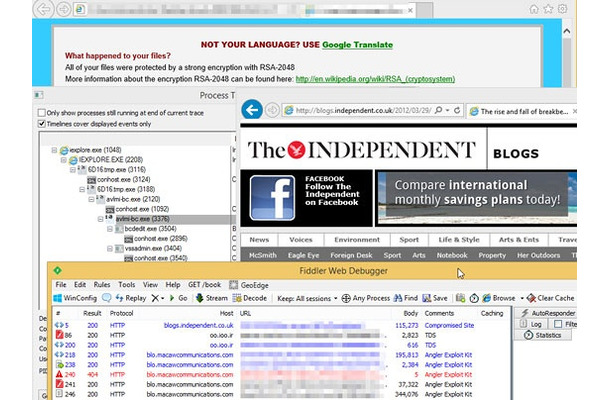Toggle Stream mode in Fiddler toolbar

tap(211, 298)
